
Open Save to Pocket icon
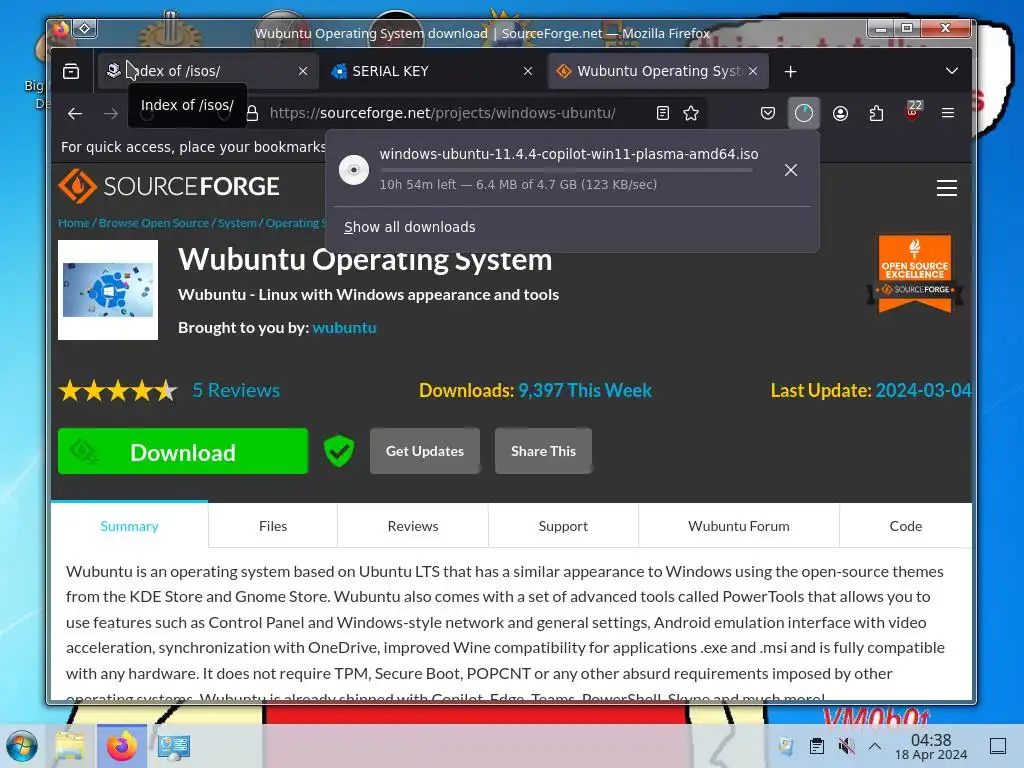(x=767, y=114)
